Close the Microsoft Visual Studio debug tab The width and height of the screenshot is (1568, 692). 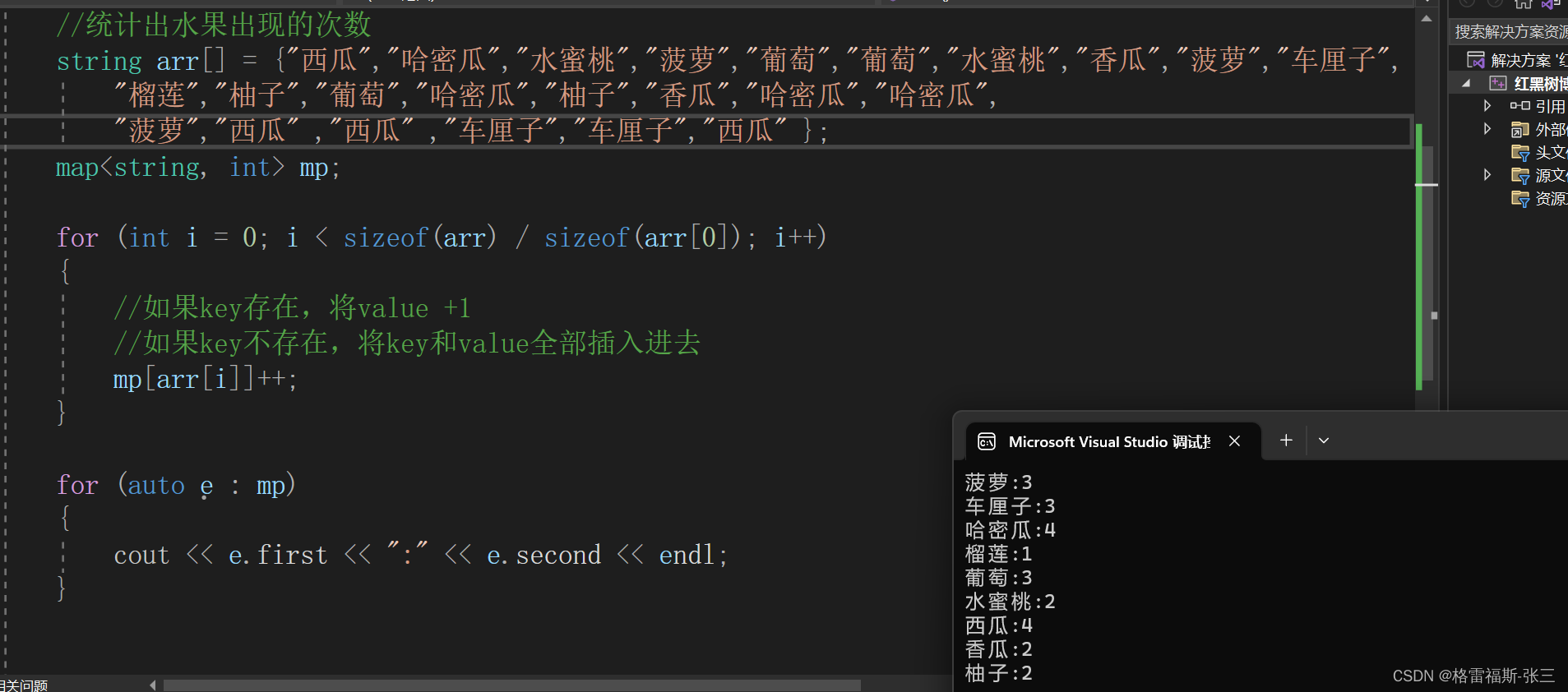(x=1234, y=441)
